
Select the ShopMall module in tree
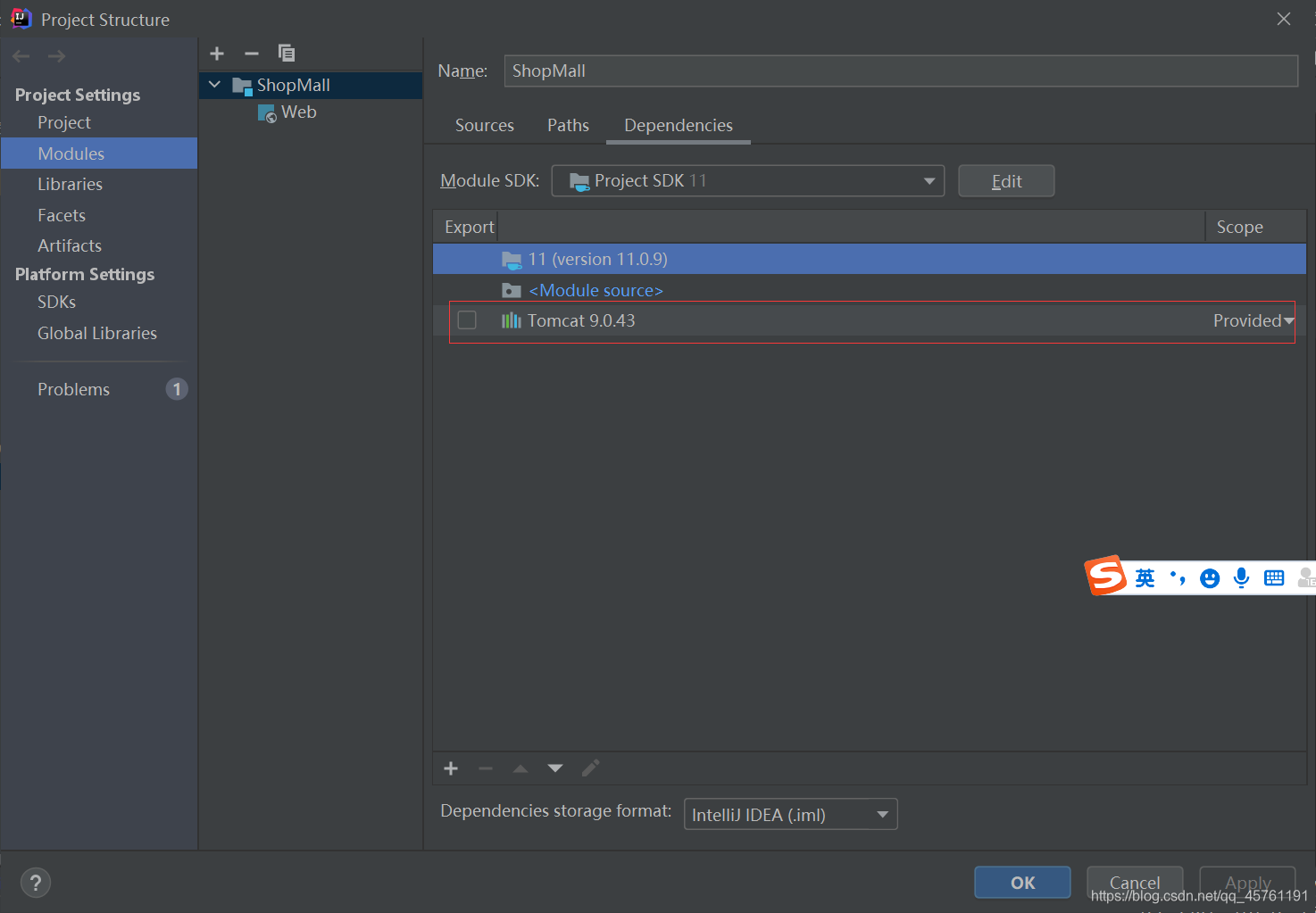pos(311,85)
